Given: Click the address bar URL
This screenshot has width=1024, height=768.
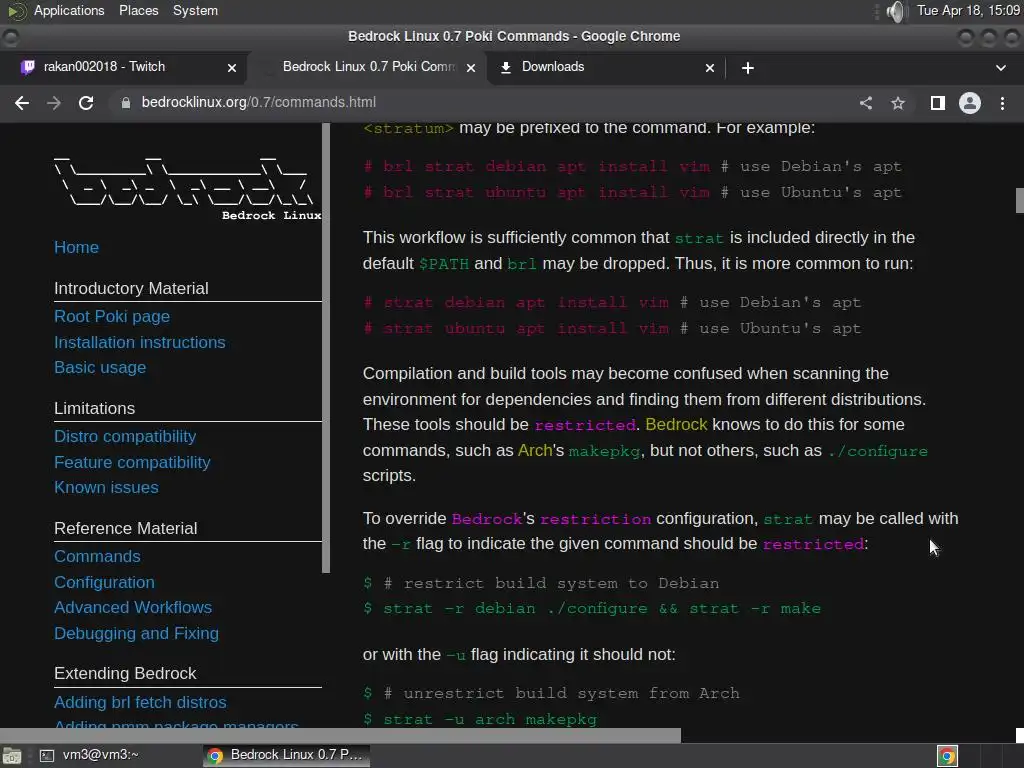Looking at the screenshot, I should point(259,103).
